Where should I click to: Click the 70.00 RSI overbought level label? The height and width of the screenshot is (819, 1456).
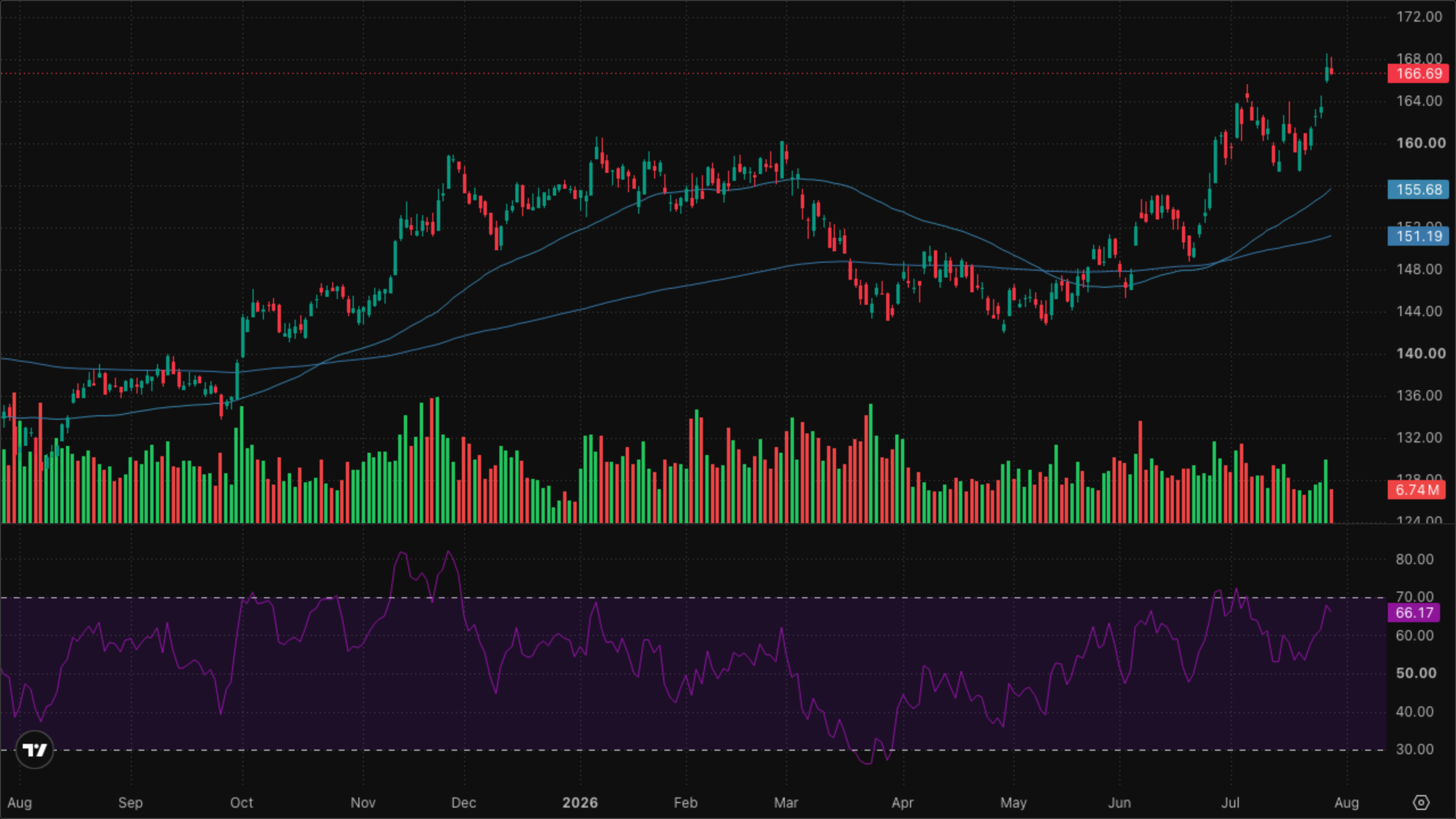(x=1414, y=597)
